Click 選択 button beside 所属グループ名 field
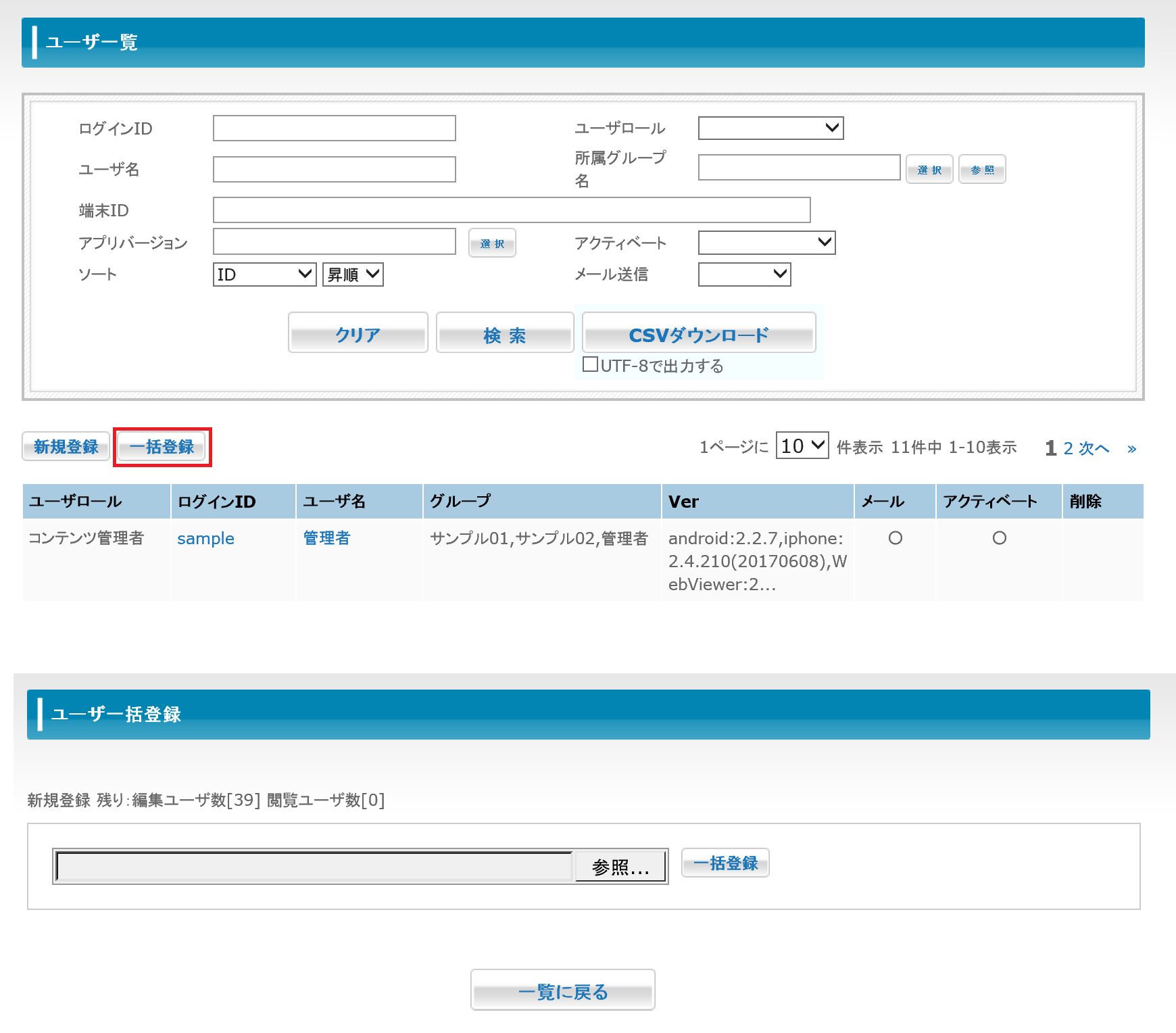The height and width of the screenshot is (1033, 1176). tap(929, 170)
